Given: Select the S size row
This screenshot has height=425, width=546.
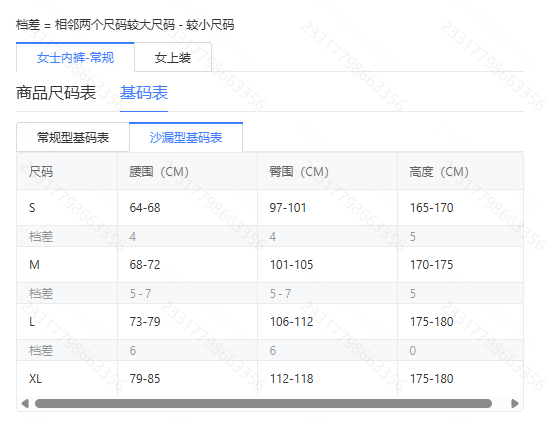Looking at the screenshot, I should pos(270,208).
